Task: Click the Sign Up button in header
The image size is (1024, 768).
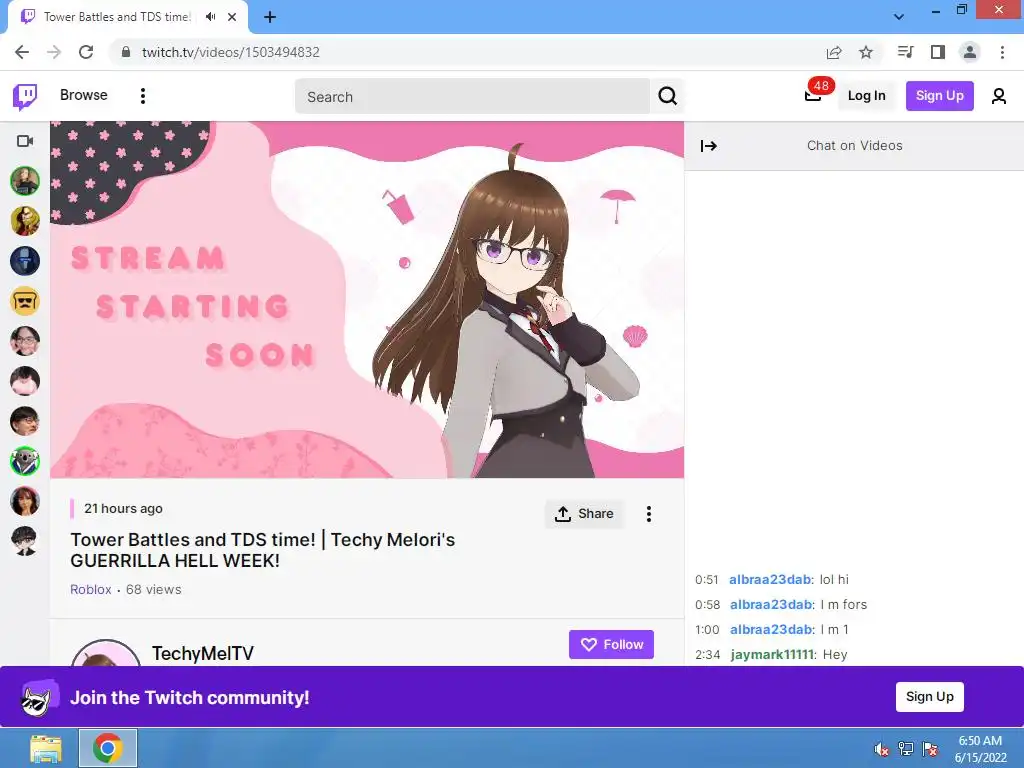Action: (x=939, y=95)
